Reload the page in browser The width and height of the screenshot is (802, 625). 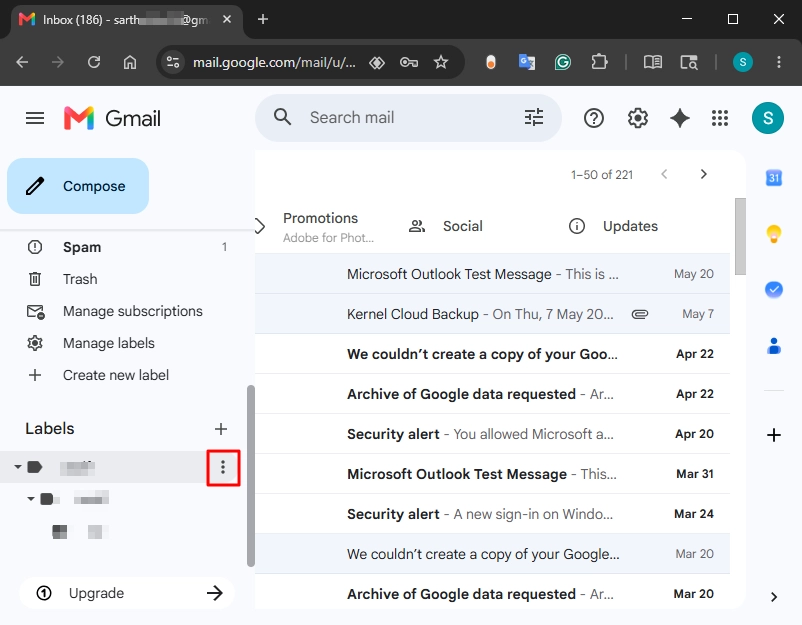[94, 62]
